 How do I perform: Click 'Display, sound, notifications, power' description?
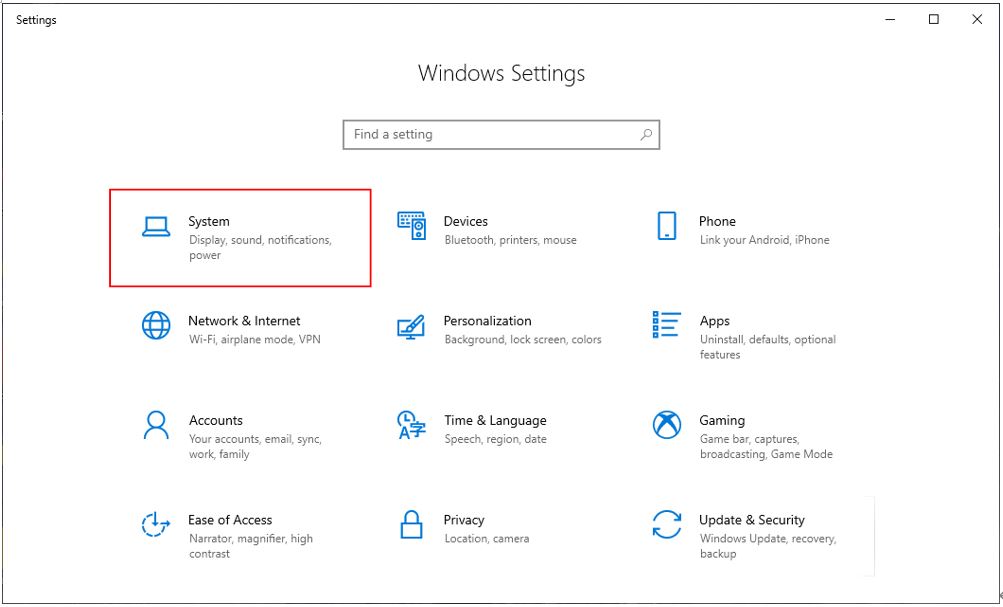[x=260, y=248]
